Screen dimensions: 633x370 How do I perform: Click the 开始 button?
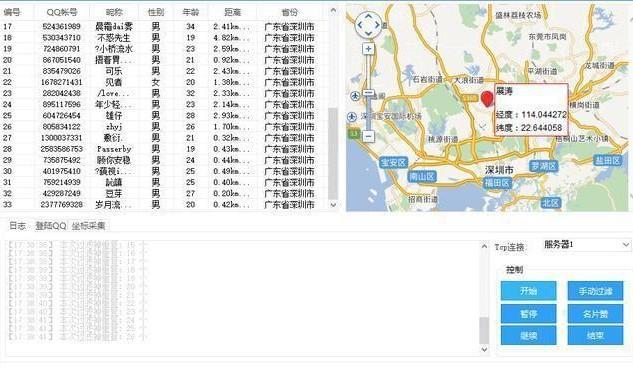tap(528, 291)
